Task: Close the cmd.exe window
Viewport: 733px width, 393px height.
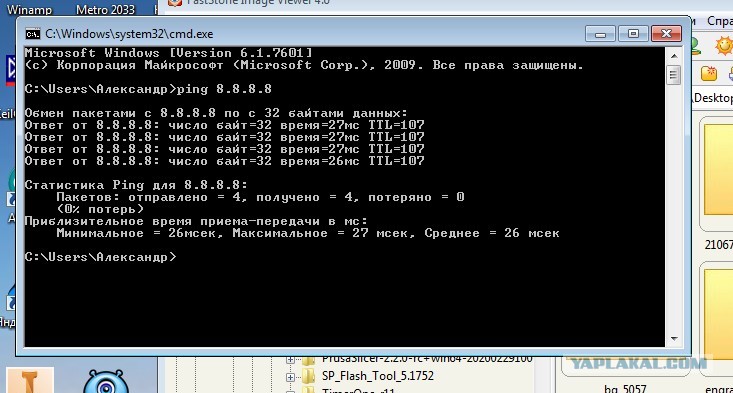Action: tap(666, 34)
